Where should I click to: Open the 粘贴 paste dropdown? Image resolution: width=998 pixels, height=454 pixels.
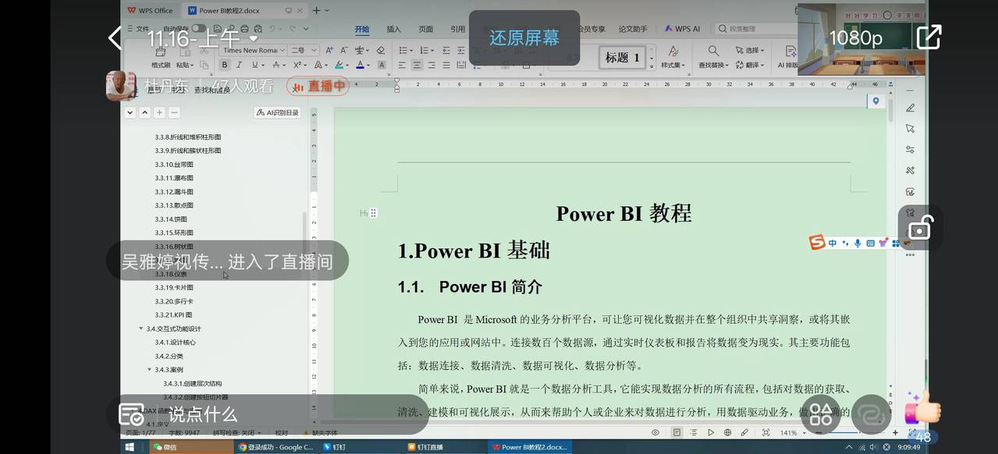[x=184, y=65]
